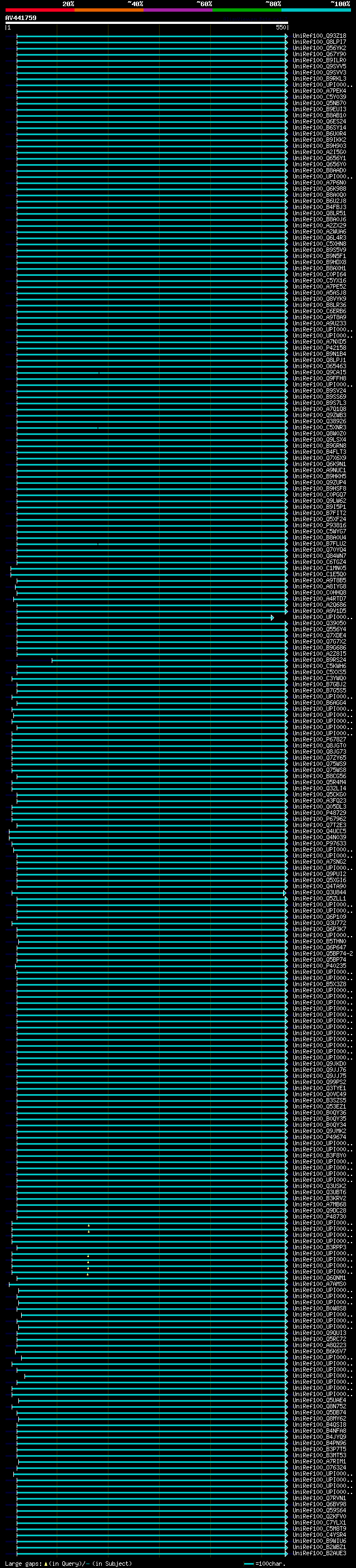
Task: Select label UniRef100_B3RPP3
Action: point(319,1248)
